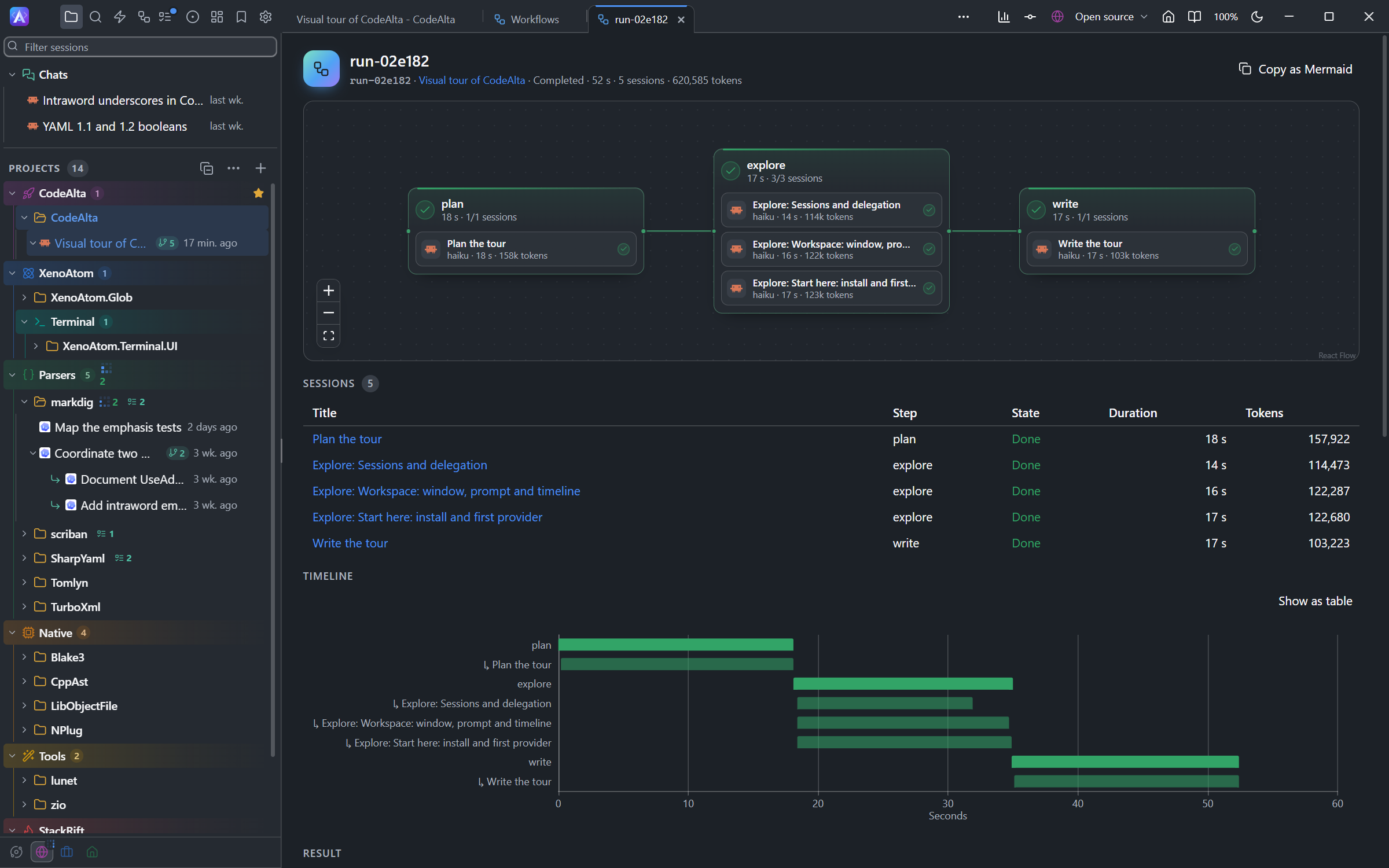Viewport: 1389px width, 868px height.
Task: Open Visual tour of CodeAlta header link
Action: pyautogui.click(x=472, y=80)
